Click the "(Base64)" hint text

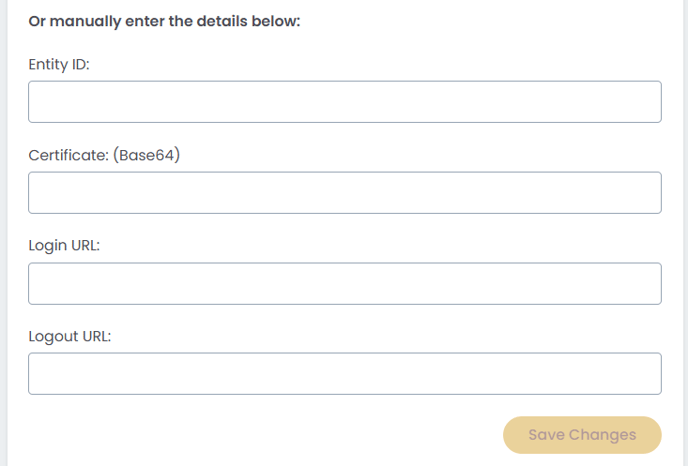[x=146, y=155]
